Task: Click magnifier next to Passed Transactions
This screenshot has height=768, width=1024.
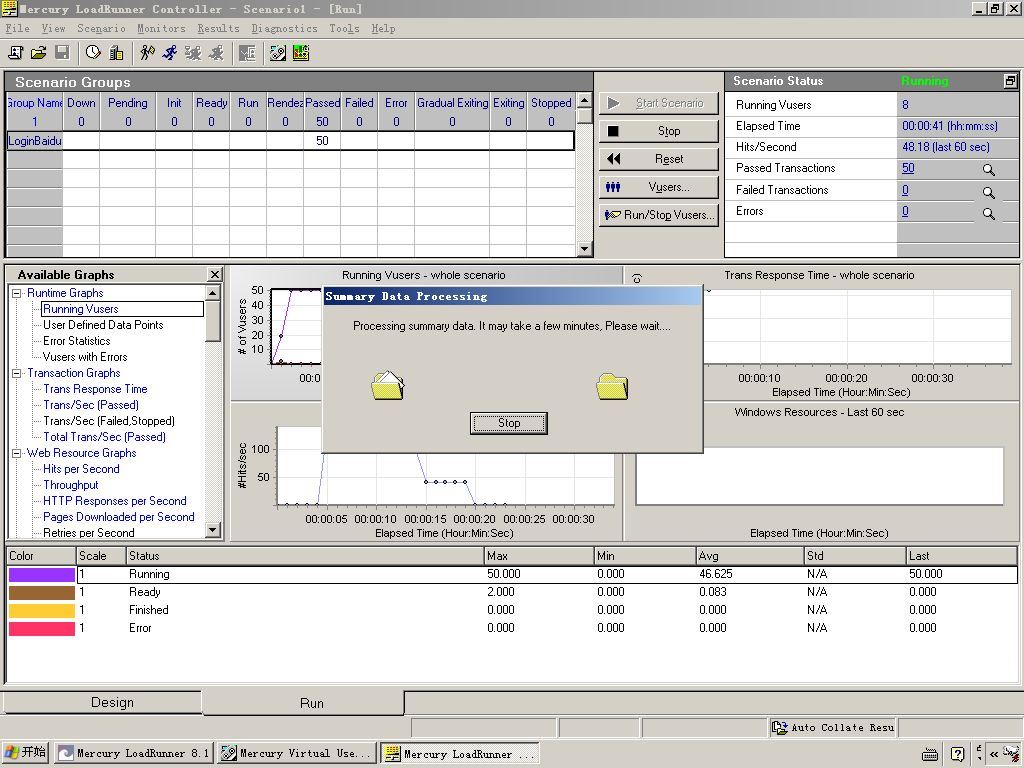Action: click(x=989, y=170)
